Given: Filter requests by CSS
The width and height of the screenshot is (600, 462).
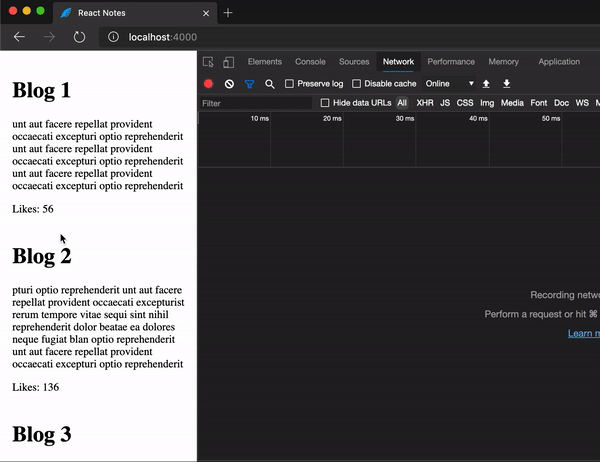Looking at the screenshot, I should [x=465, y=103].
